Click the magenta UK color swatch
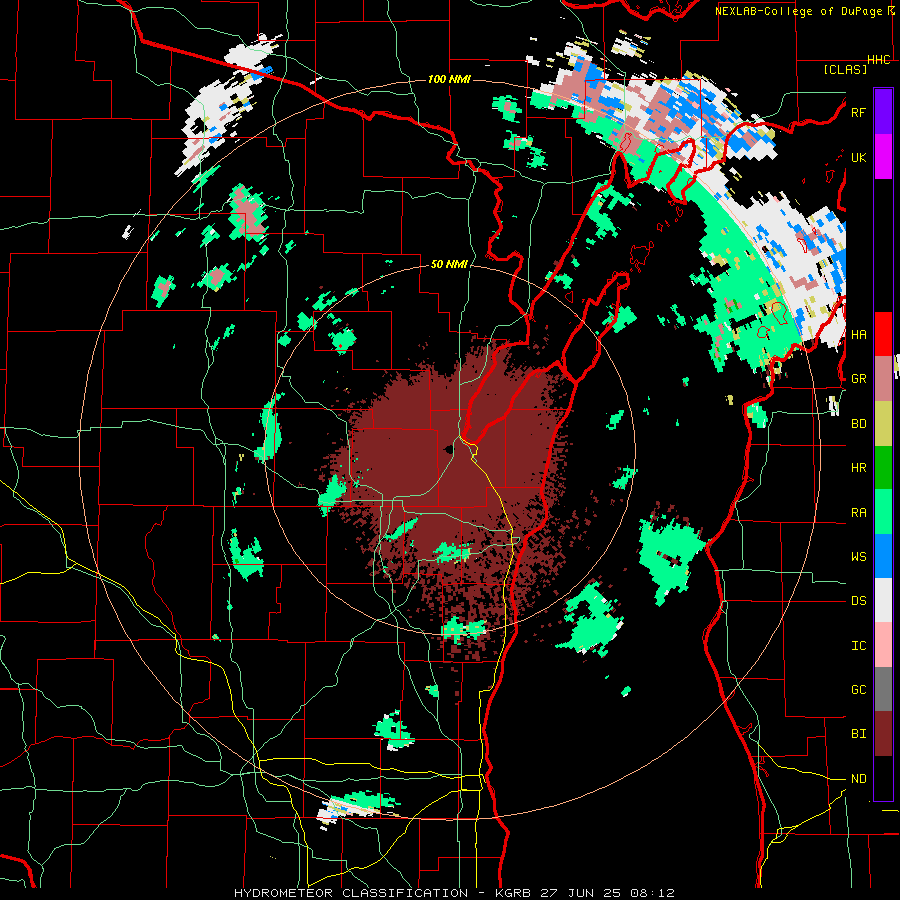The height and width of the screenshot is (900, 900). click(883, 156)
